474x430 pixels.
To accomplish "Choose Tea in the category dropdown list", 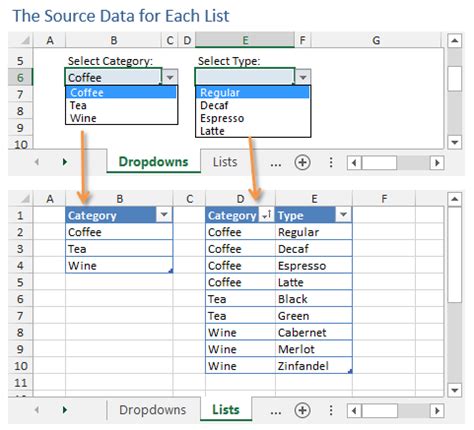I will [121, 105].
